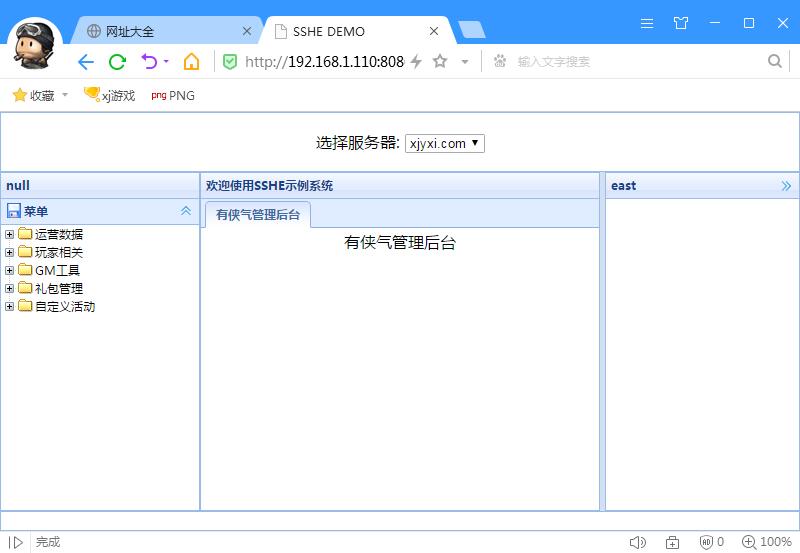Viewport: 800px width, 553px height.
Task: Collapse the east panel with the arrows
Action: pos(786,186)
